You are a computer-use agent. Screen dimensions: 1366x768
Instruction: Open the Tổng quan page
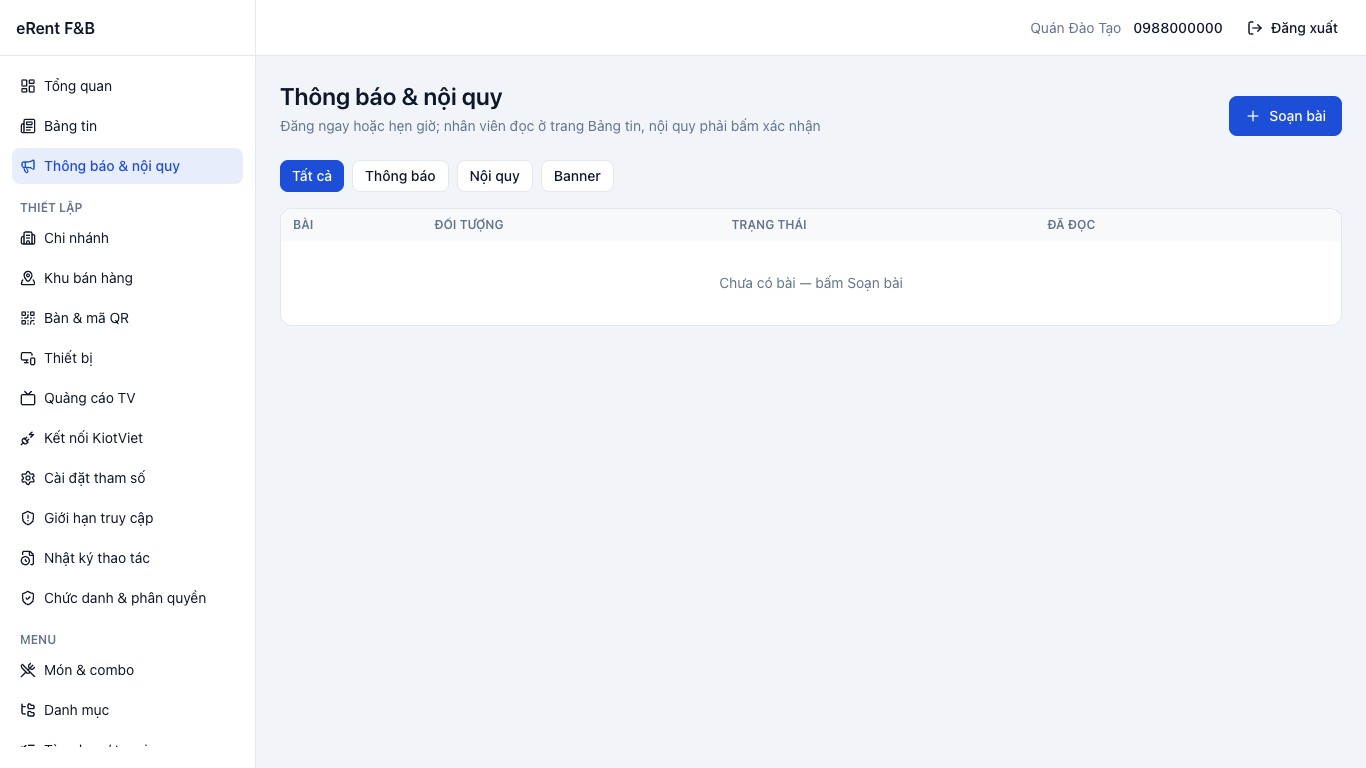(127, 86)
